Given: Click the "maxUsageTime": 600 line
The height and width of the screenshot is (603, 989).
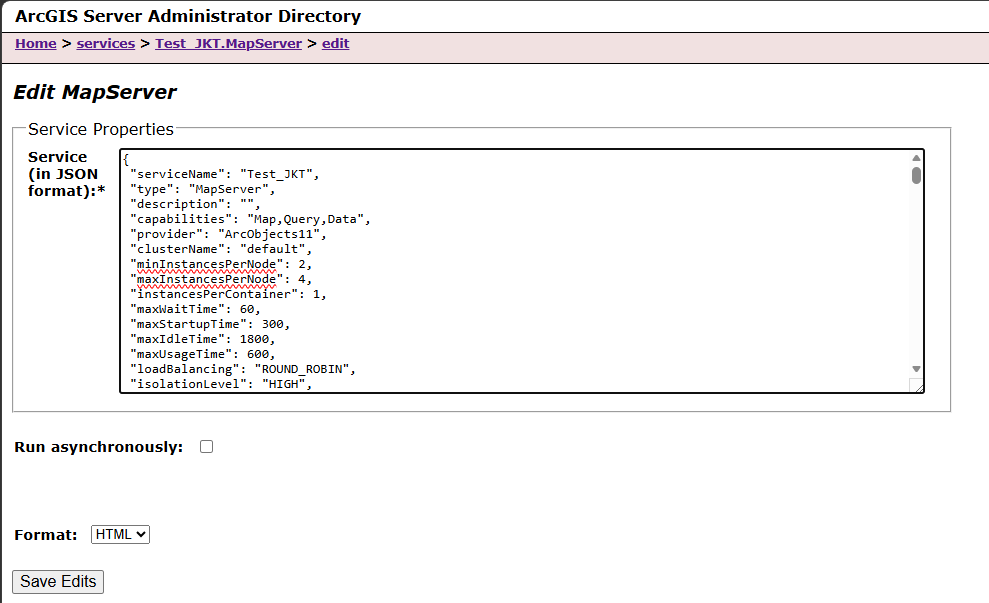Looking at the screenshot, I should coord(202,354).
